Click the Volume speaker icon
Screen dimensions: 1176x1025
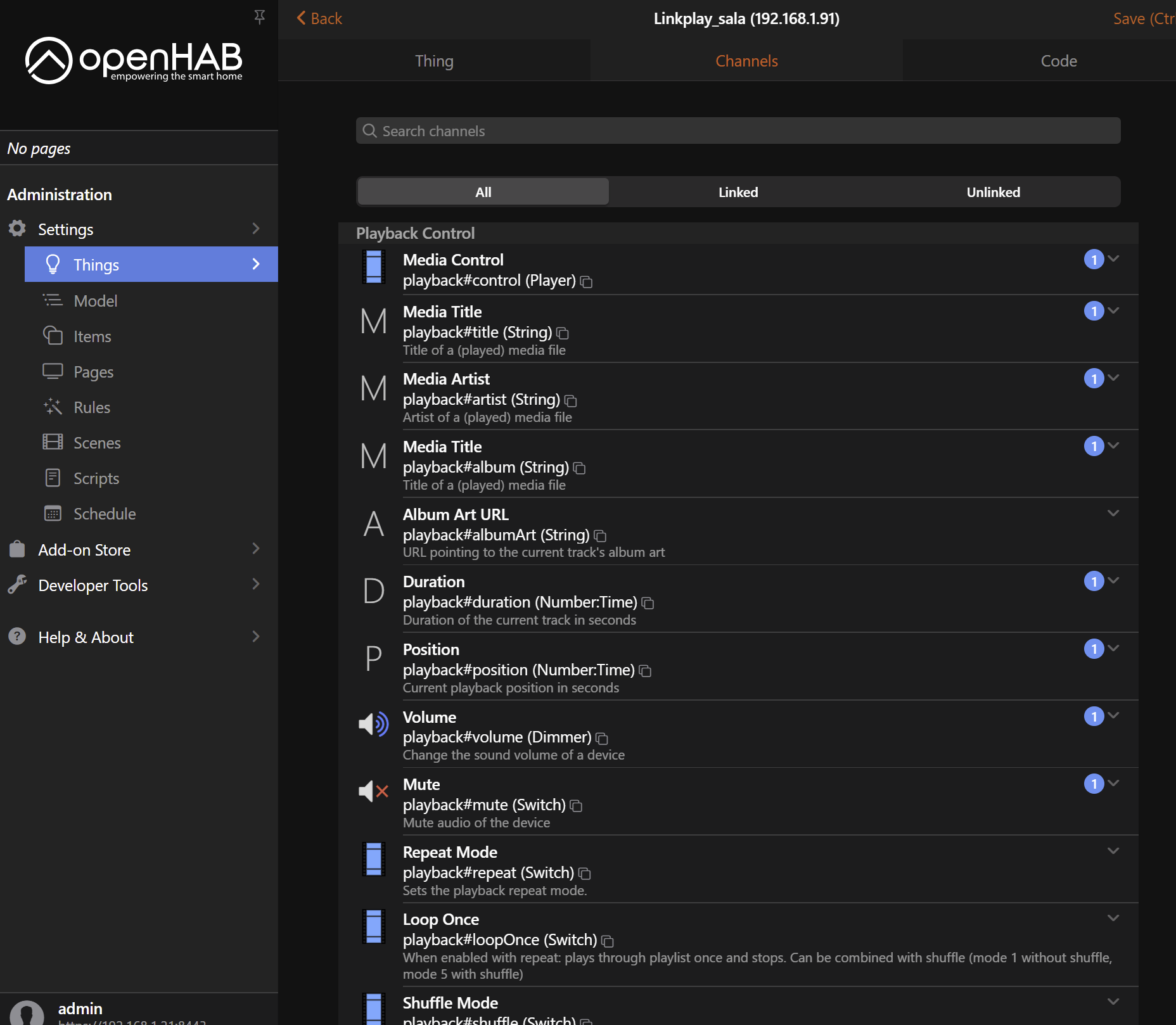pos(373,723)
